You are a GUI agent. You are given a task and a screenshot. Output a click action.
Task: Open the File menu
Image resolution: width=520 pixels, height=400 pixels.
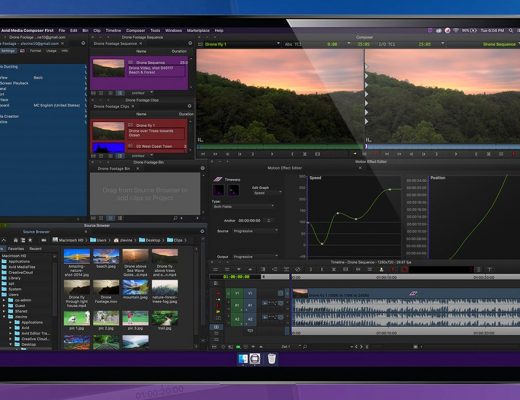(62, 30)
